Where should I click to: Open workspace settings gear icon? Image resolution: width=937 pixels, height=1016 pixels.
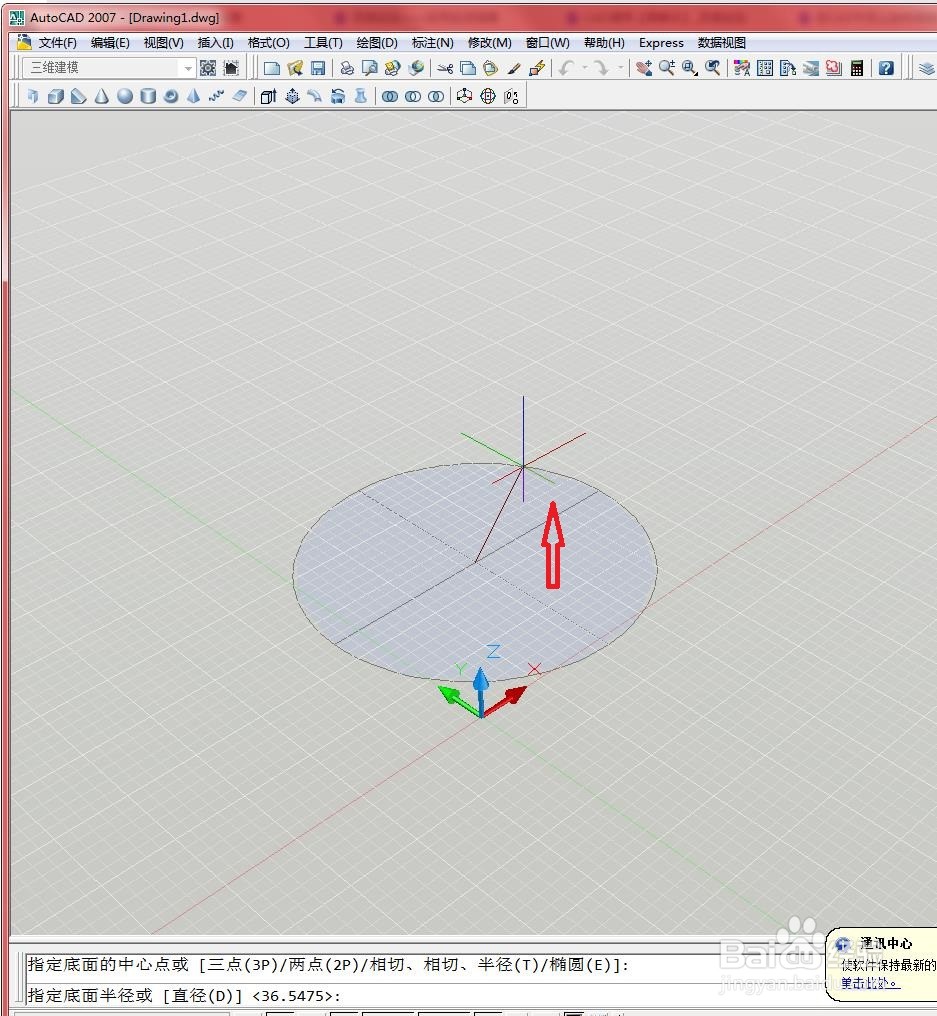(x=208, y=68)
